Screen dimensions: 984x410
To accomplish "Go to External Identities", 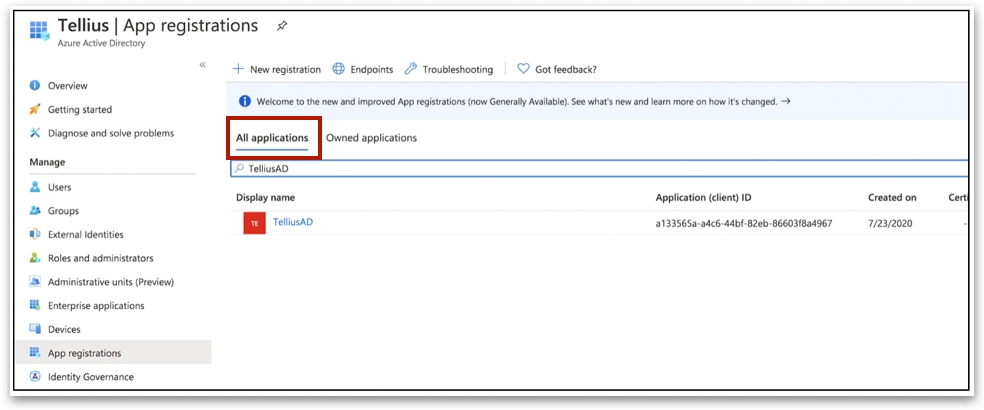I will coord(85,235).
